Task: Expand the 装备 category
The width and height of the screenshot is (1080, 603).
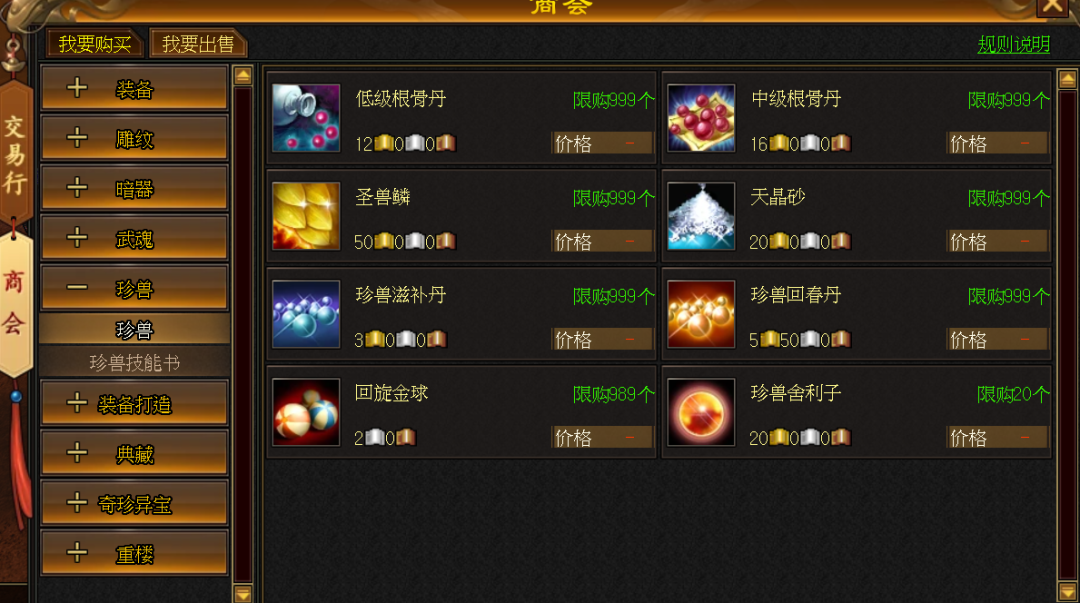Action: [x=134, y=88]
